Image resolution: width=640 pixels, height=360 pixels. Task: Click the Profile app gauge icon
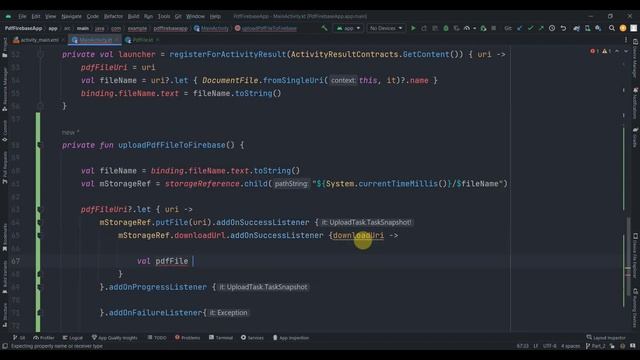(x=467, y=28)
